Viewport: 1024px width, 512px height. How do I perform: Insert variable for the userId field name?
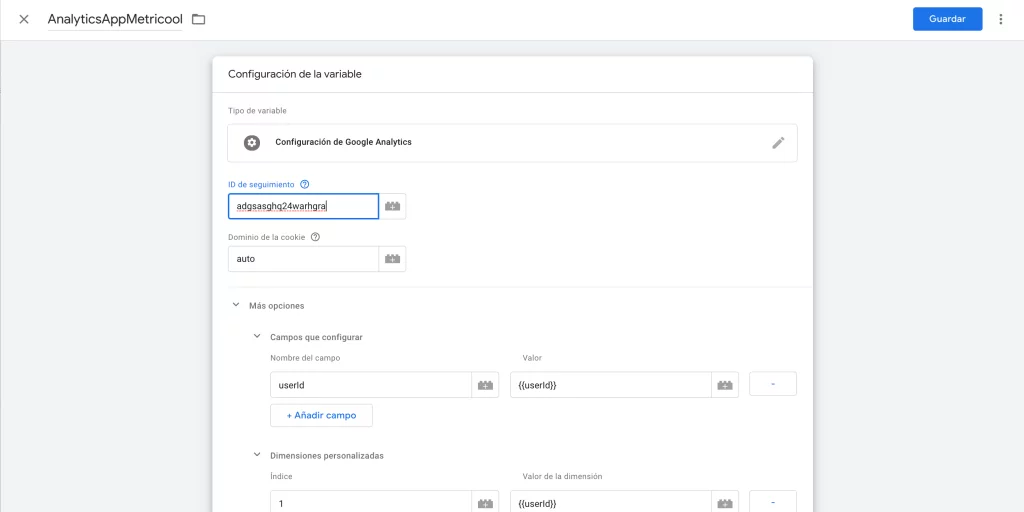coord(485,385)
